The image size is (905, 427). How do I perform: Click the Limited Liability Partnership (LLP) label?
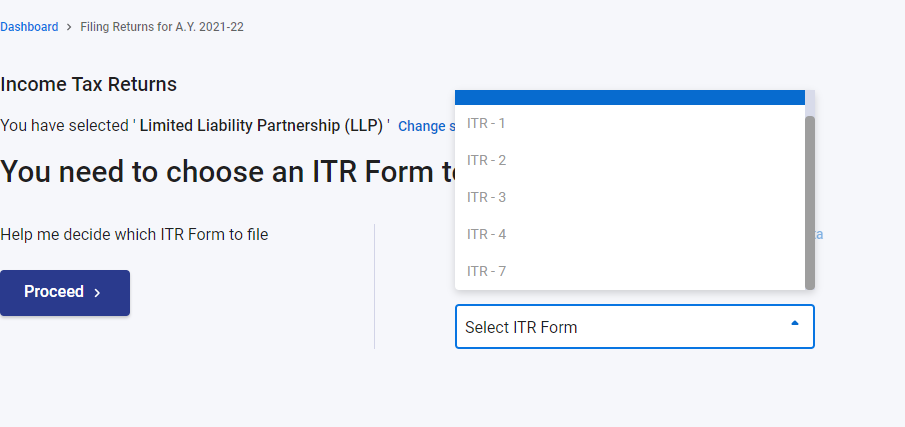pyautogui.click(x=262, y=126)
